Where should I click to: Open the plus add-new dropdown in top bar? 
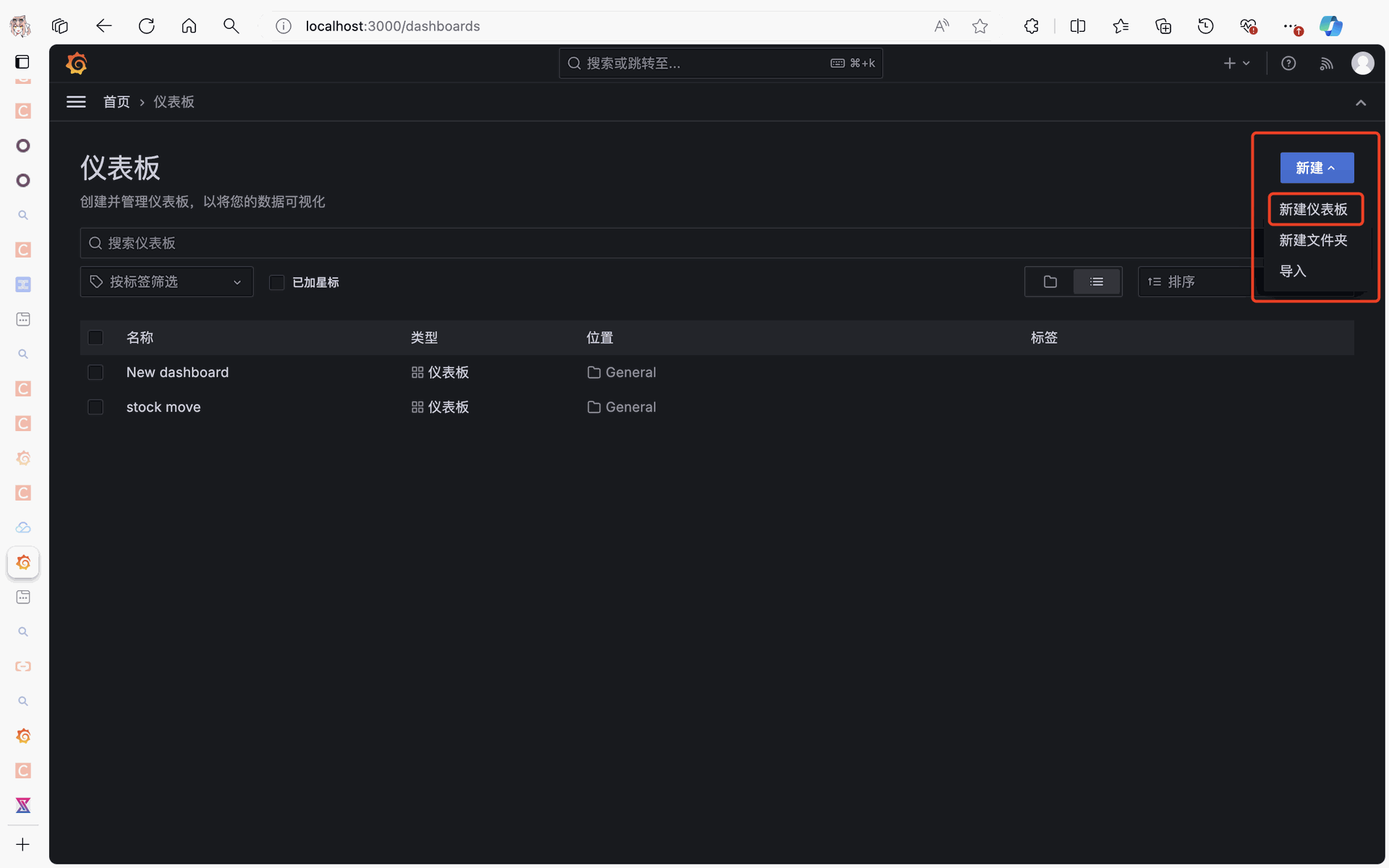[1236, 64]
